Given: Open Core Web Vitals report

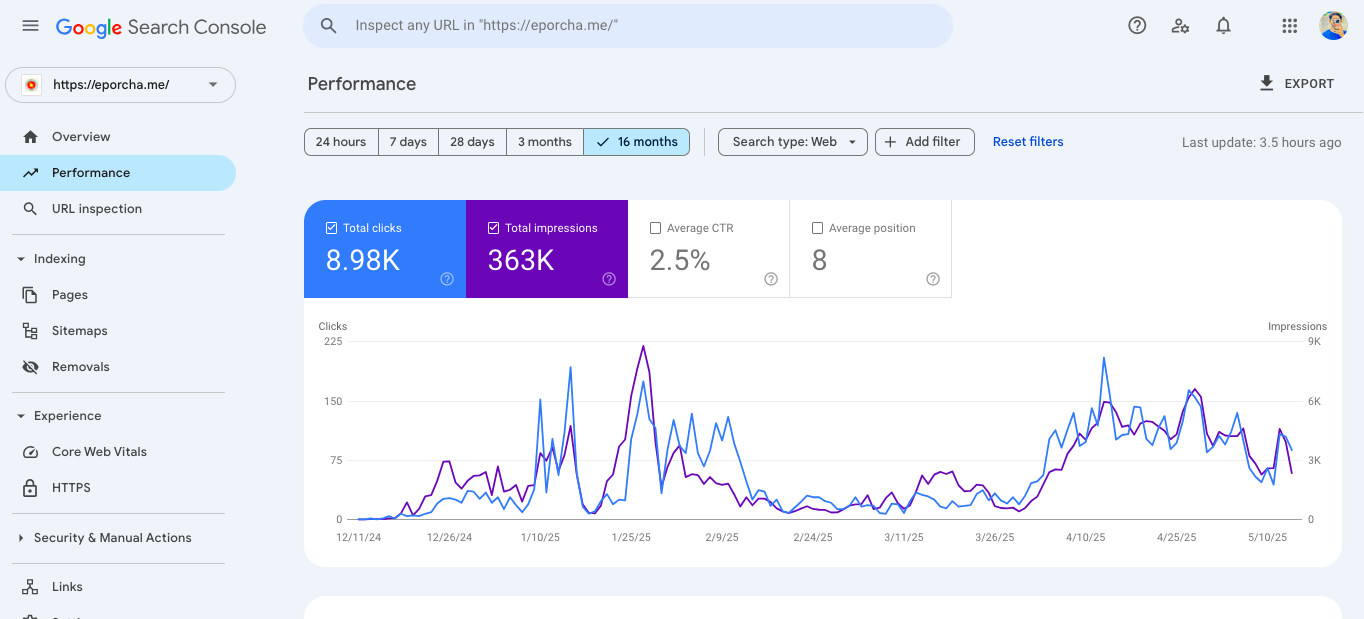Looking at the screenshot, I should 118,452.
